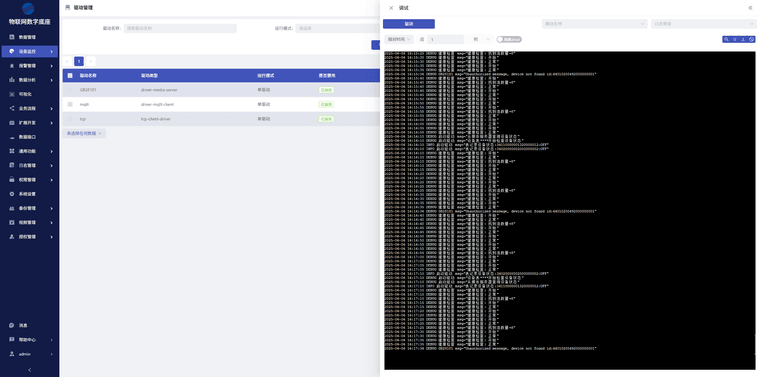Screen dimensions: 760x377
Task: Click the 数据分析 bar chart icon
Action: [x=12, y=80]
